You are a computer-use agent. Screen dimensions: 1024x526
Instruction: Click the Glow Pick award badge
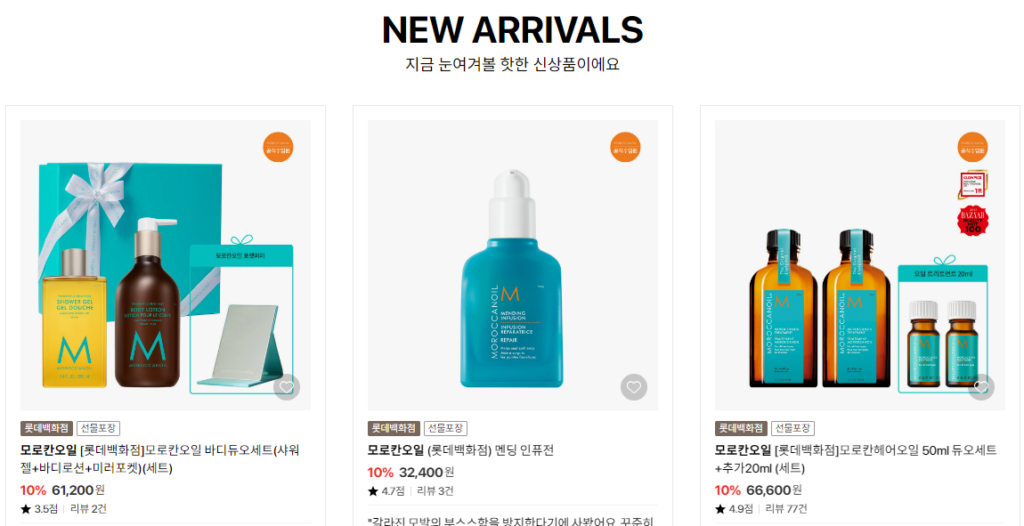pyautogui.click(x=973, y=185)
